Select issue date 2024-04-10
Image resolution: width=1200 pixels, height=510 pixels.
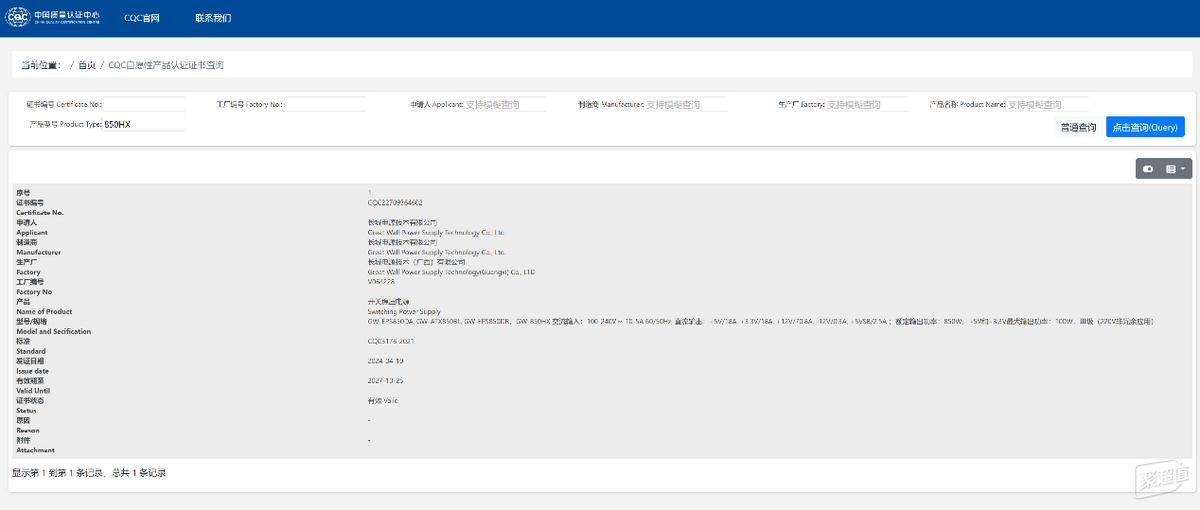385,361
